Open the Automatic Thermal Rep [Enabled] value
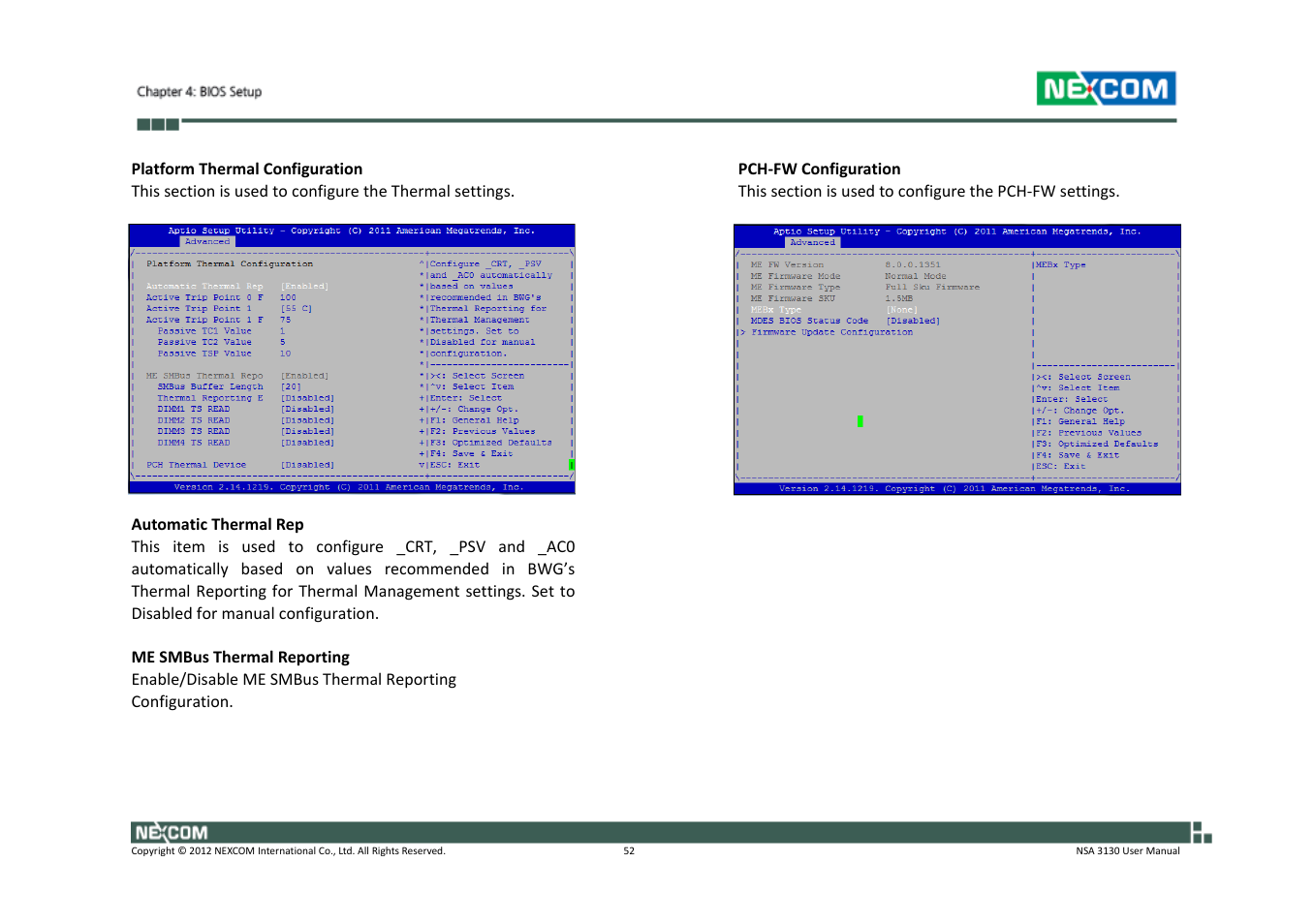 click(x=305, y=287)
